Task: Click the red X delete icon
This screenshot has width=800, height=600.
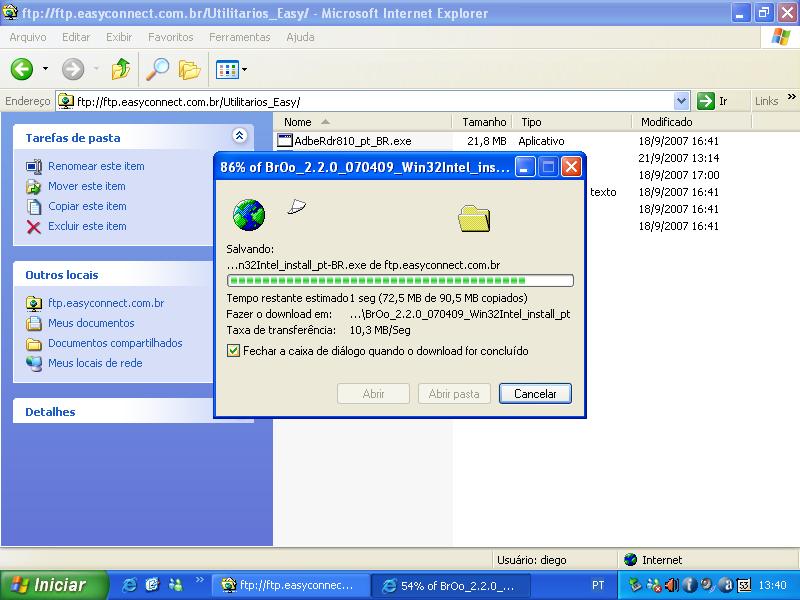Action: click(x=34, y=227)
